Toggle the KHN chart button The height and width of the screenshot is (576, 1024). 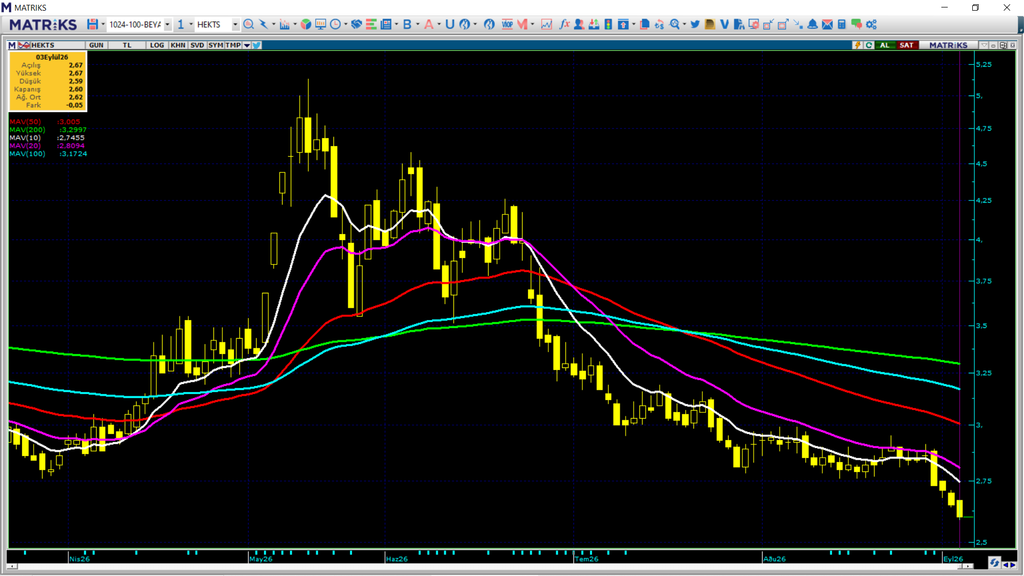178,45
